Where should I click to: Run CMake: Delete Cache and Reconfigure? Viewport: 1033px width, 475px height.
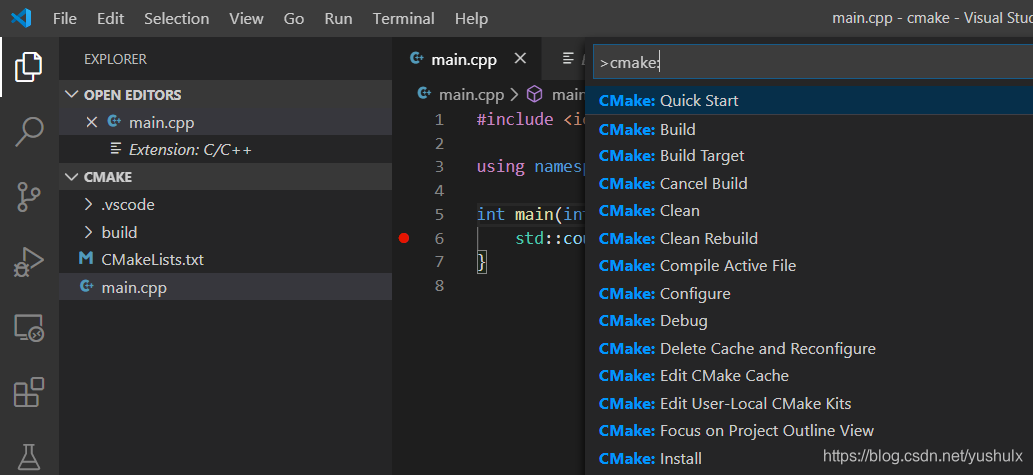[809, 349]
